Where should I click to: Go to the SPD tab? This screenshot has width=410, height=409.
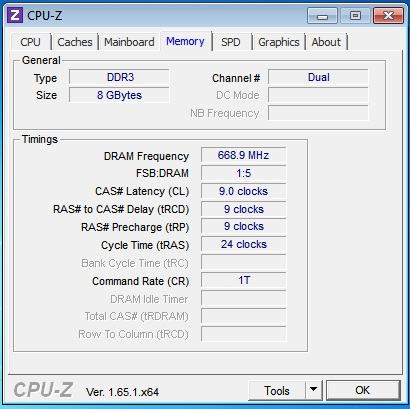231,42
